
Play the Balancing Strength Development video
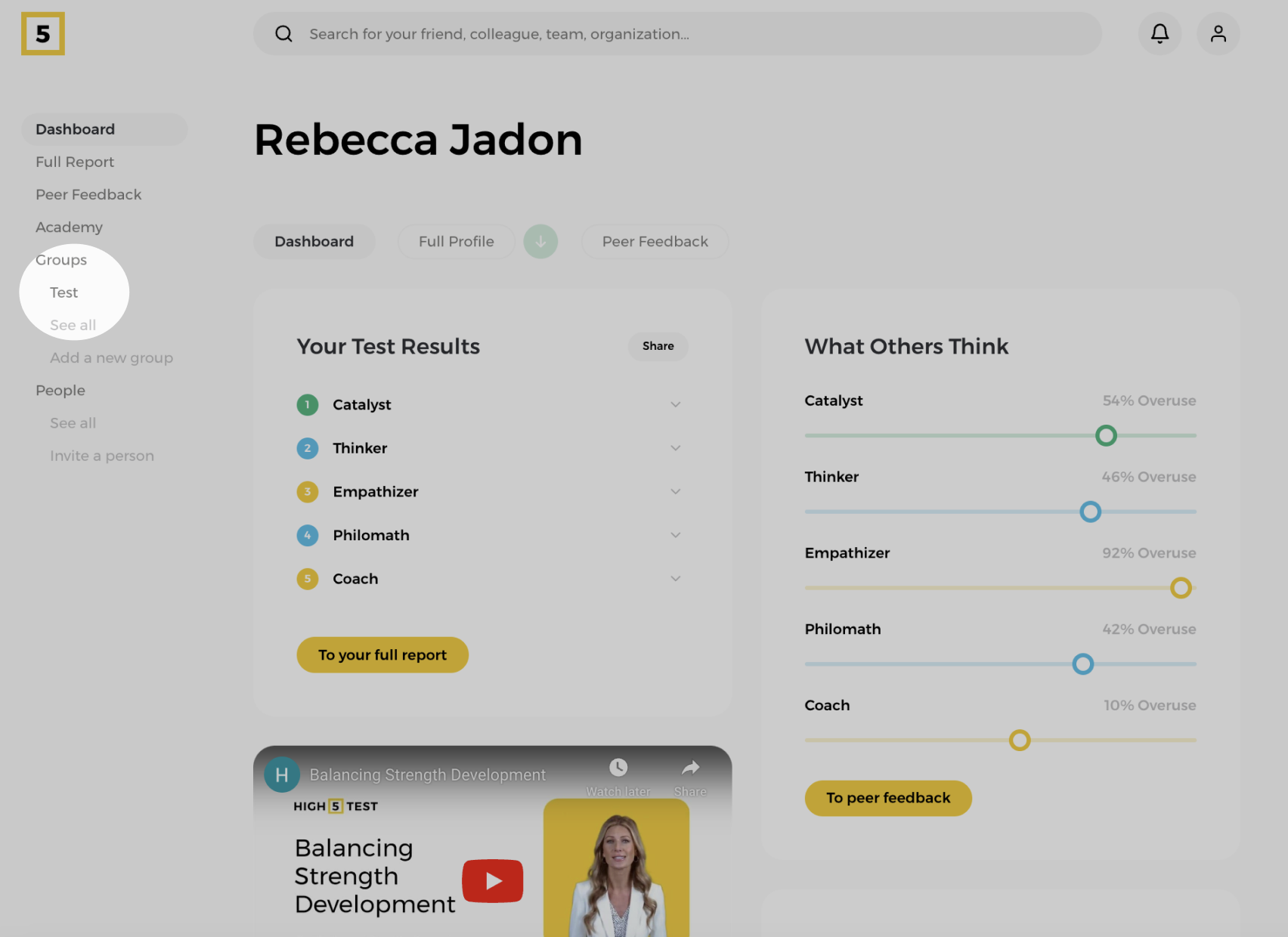point(492,881)
